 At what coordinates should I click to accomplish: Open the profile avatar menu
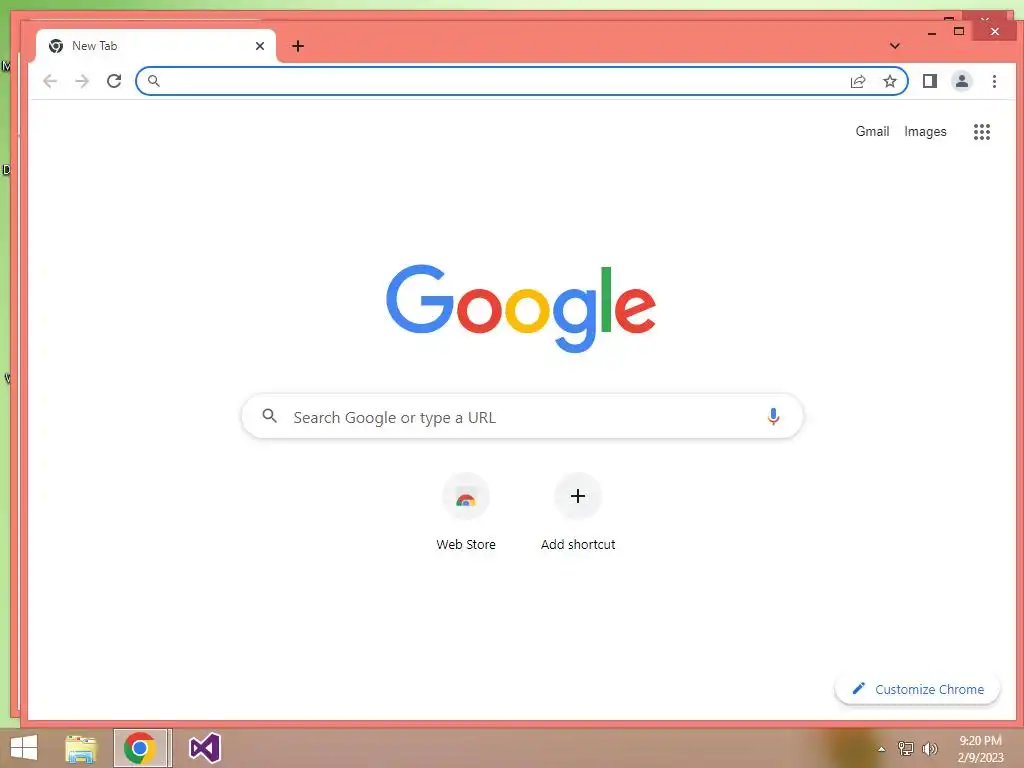point(962,81)
